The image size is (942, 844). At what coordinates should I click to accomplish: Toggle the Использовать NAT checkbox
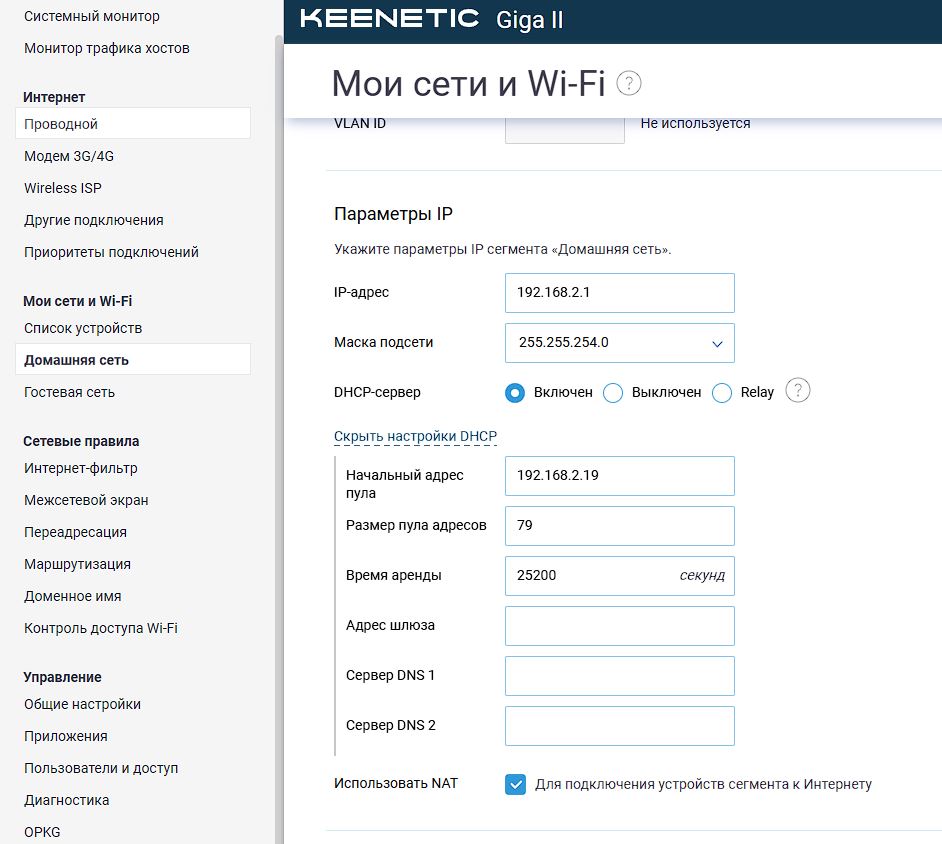[x=515, y=785]
